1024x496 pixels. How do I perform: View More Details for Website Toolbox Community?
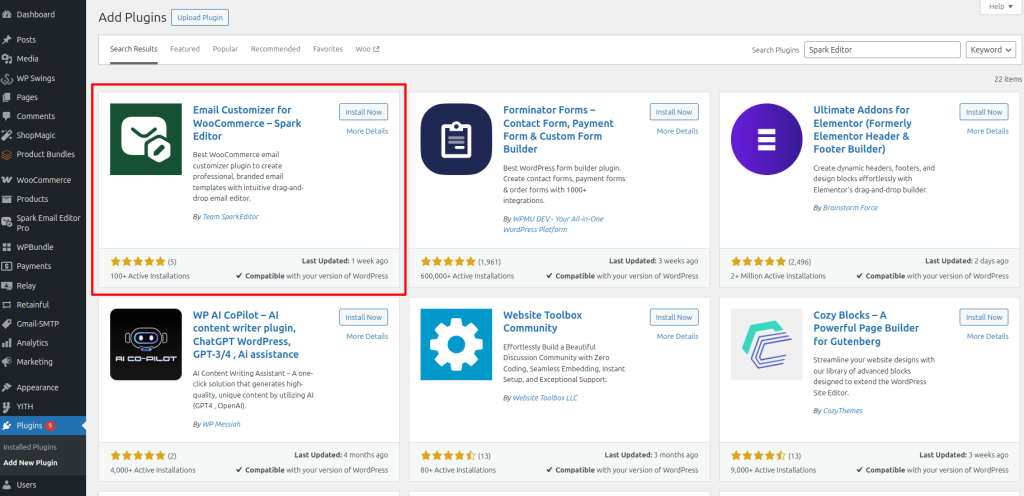click(x=677, y=337)
